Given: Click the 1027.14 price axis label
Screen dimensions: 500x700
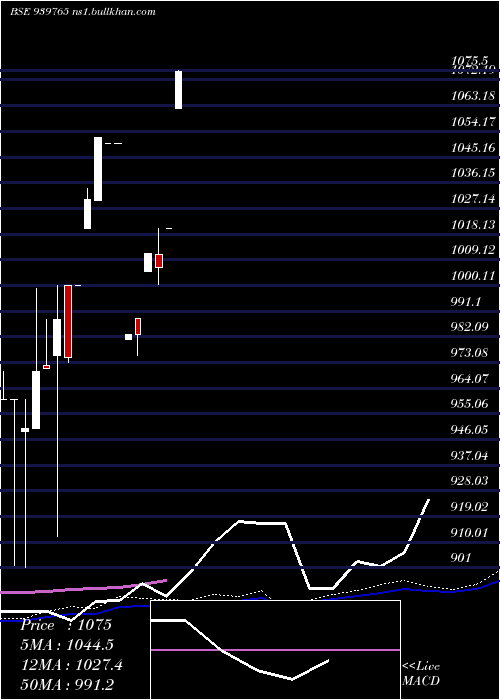Looking at the screenshot, I should coord(474,198).
